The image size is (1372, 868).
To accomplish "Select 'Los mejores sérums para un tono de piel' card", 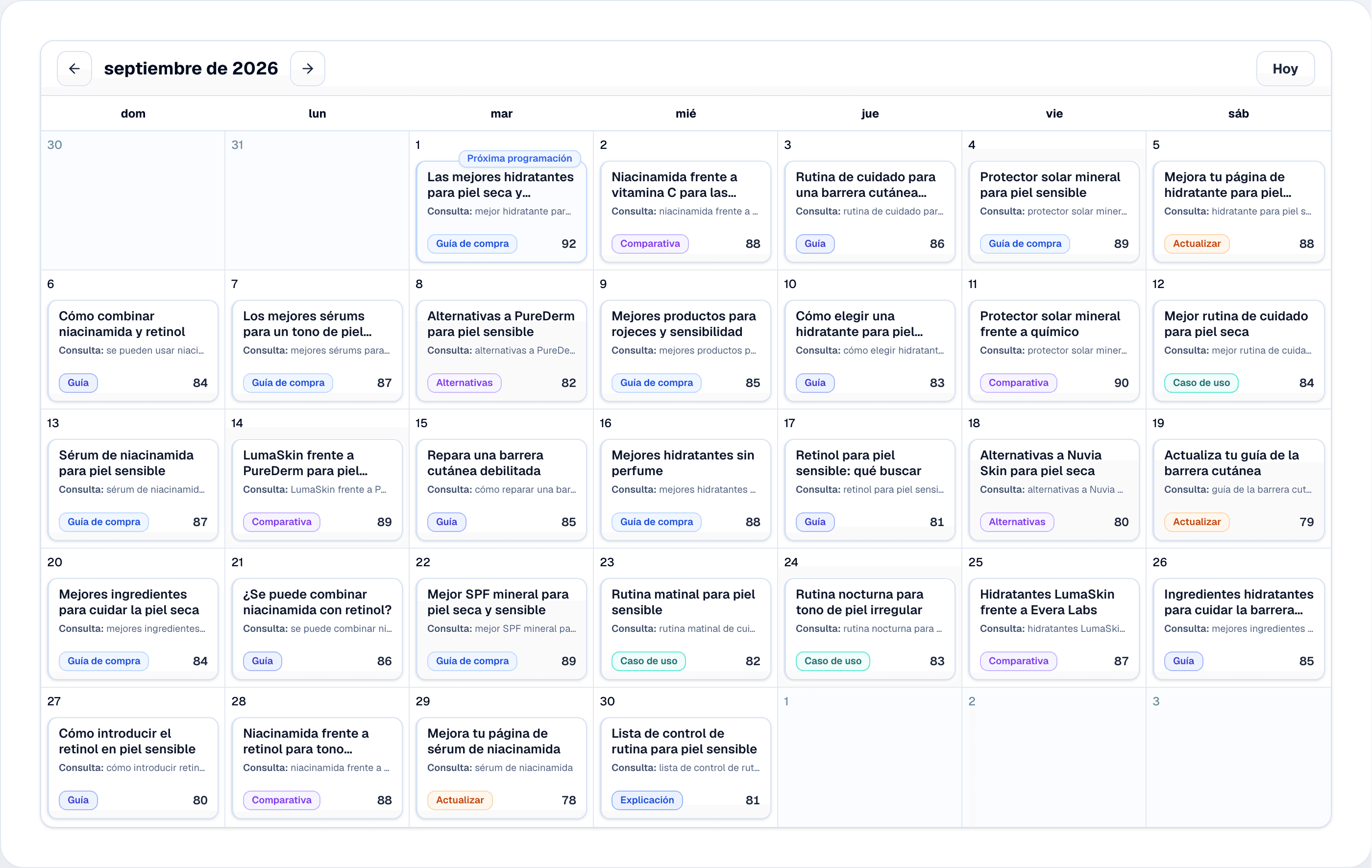I will click(x=317, y=350).
